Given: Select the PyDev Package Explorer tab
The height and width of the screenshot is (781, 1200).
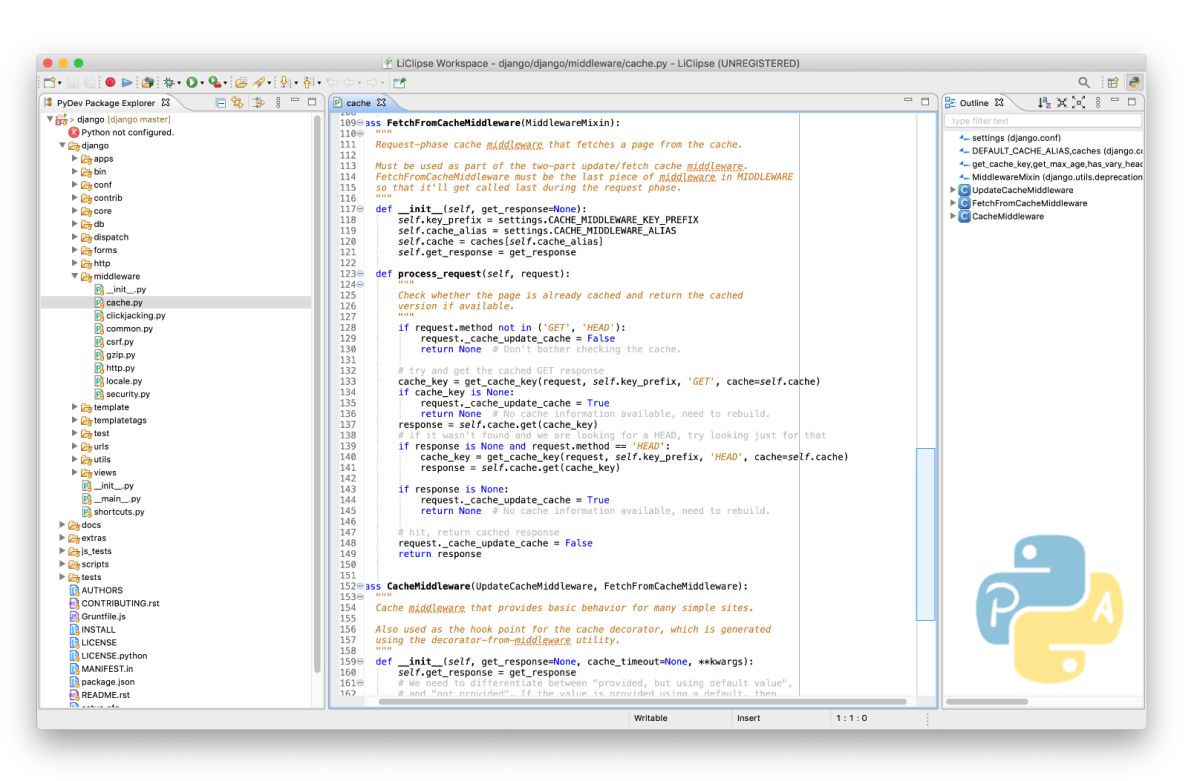Looking at the screenshot, I should click(x=105, y=102).
